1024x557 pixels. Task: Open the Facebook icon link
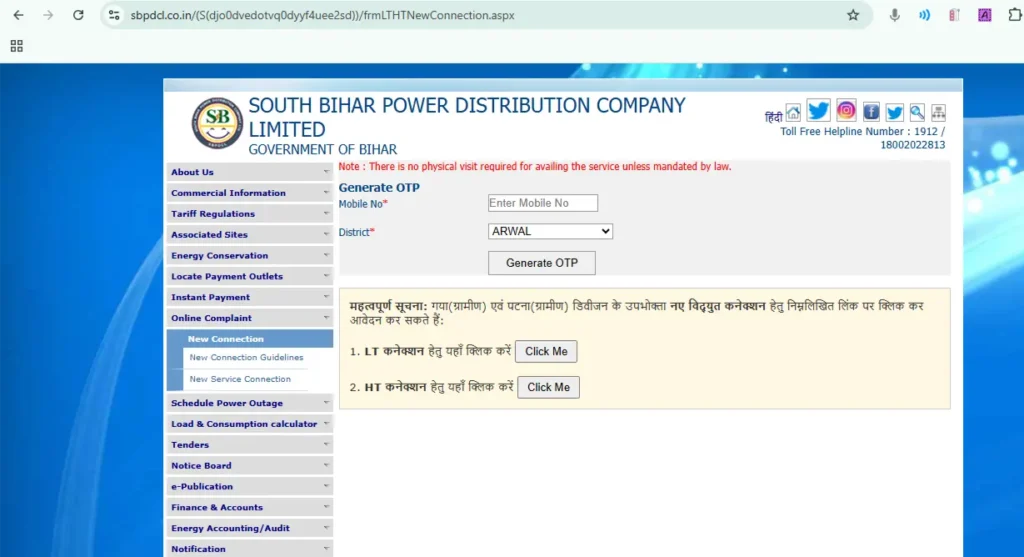click(871, 113)
